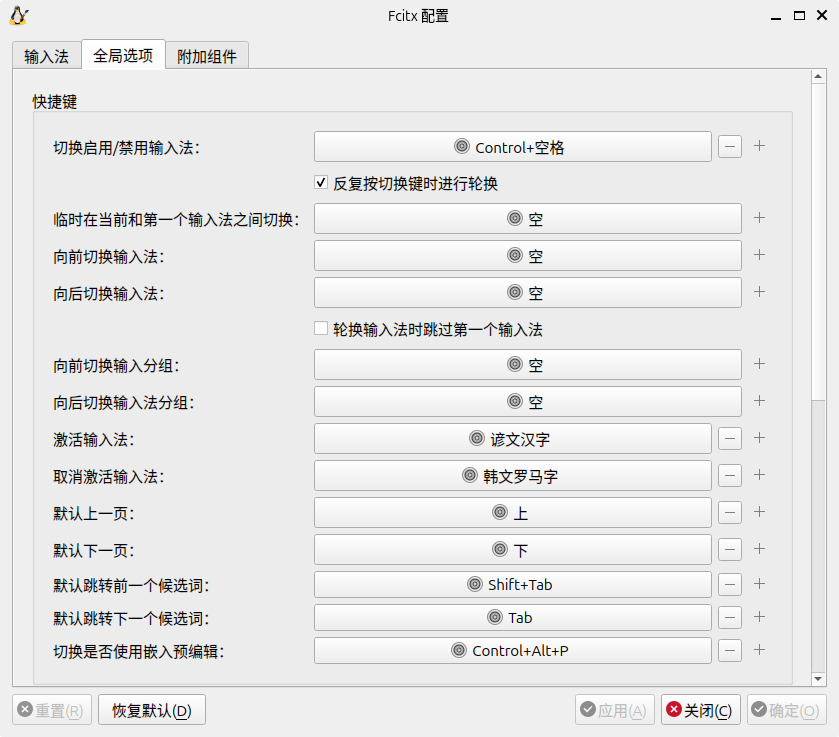Click the plus icon in the 向后切换输入法分组 row
Screen dimensions: 839x737
click(x=759, y=401)
